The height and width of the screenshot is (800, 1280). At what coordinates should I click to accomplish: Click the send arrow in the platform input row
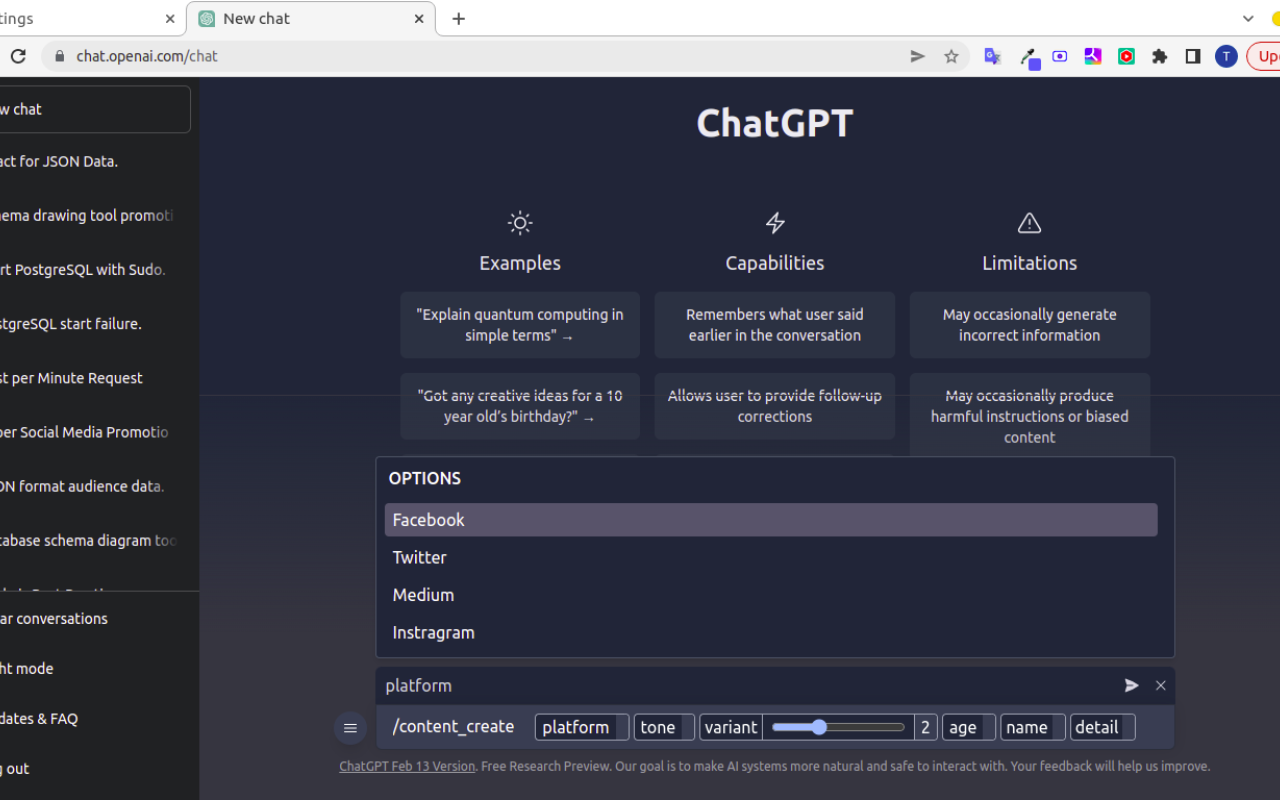pos(1131,685)
